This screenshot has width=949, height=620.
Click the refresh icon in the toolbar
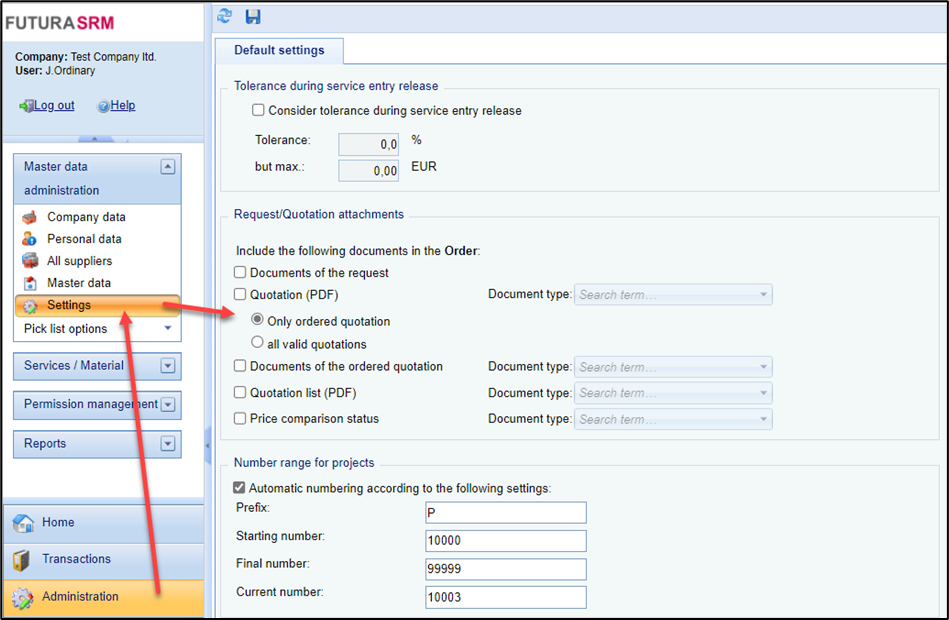[x=225, y=15]
